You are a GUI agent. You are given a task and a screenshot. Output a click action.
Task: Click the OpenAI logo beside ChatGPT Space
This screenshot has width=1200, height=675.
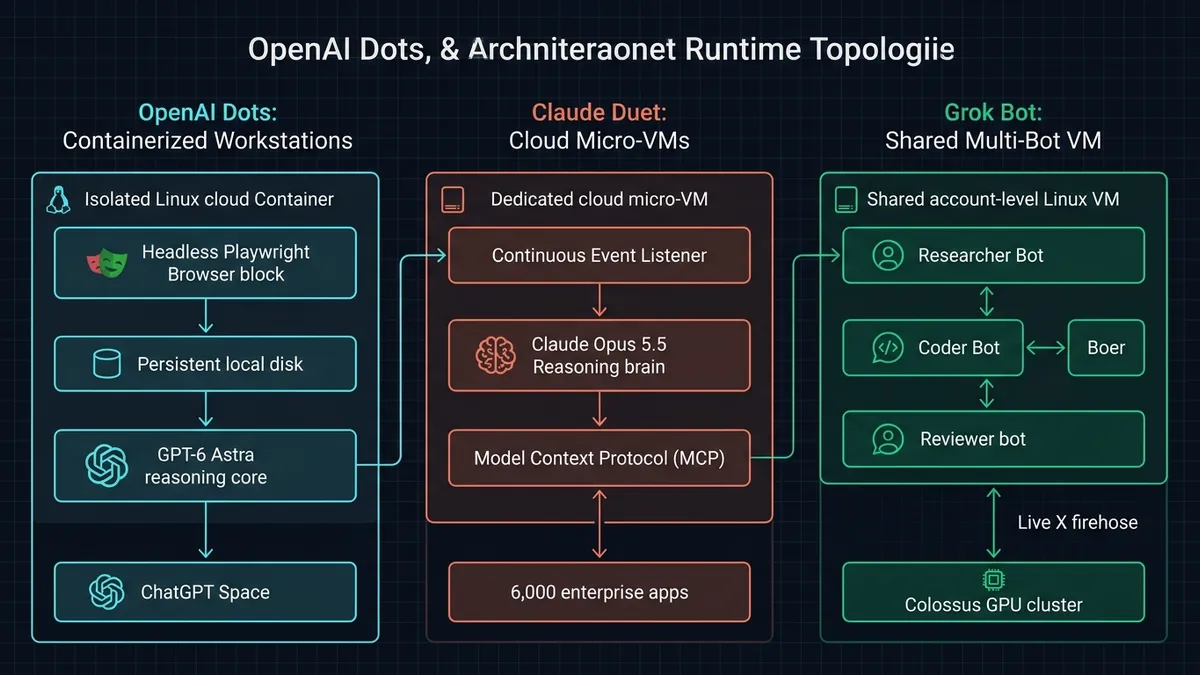click(x=105, y=592)
